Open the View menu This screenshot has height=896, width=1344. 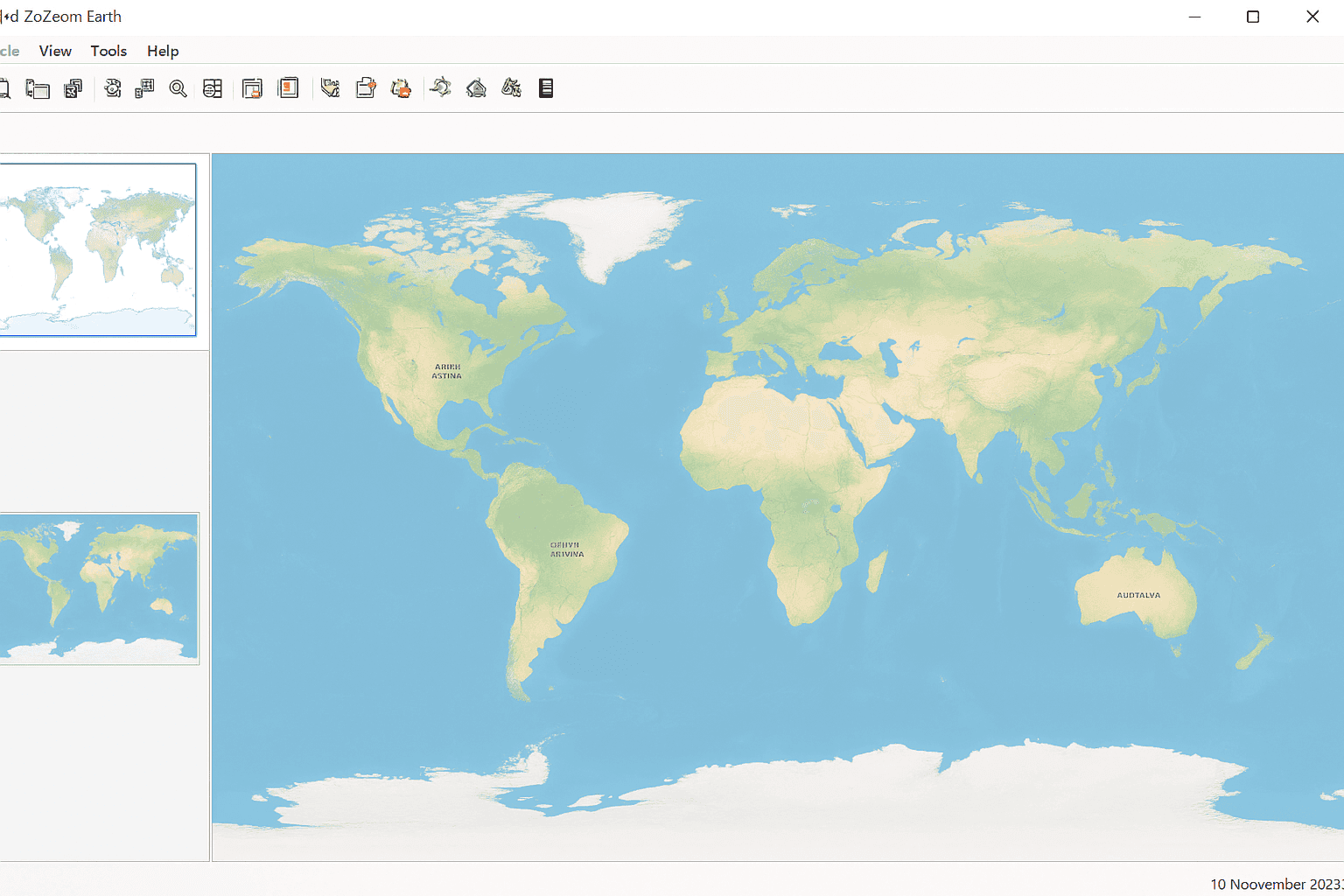tap(55, 51)
